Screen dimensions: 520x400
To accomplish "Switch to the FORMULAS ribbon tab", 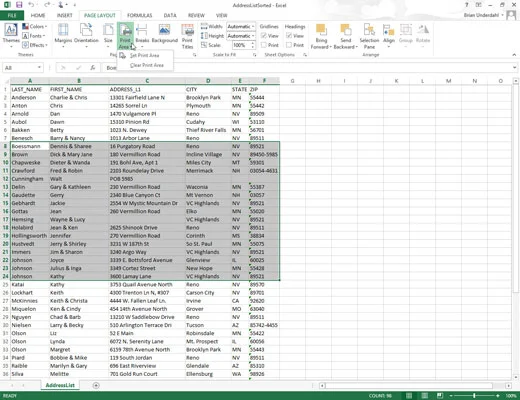I will (139, 15).
